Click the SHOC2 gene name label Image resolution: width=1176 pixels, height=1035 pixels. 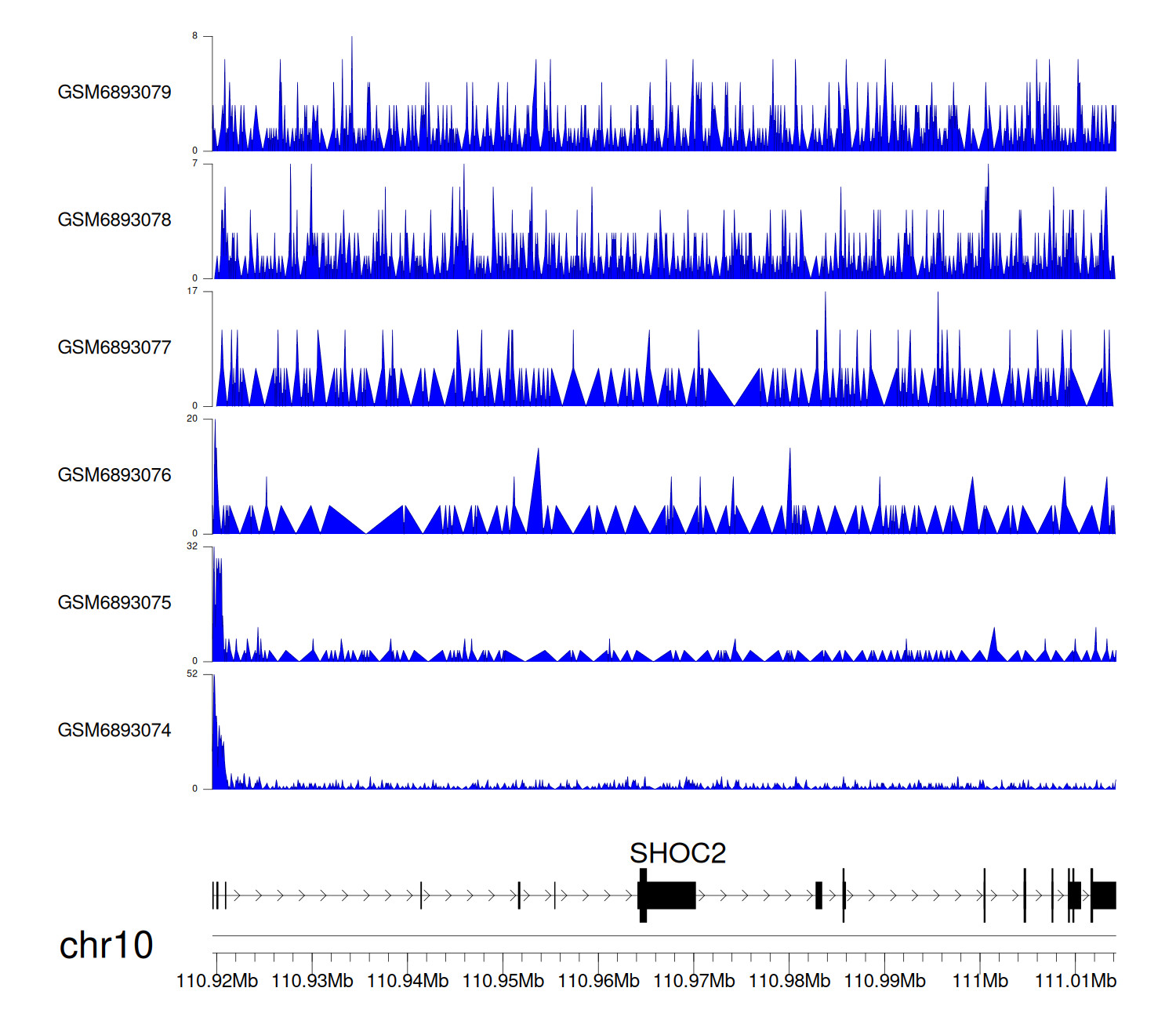[x=677, y=853]
